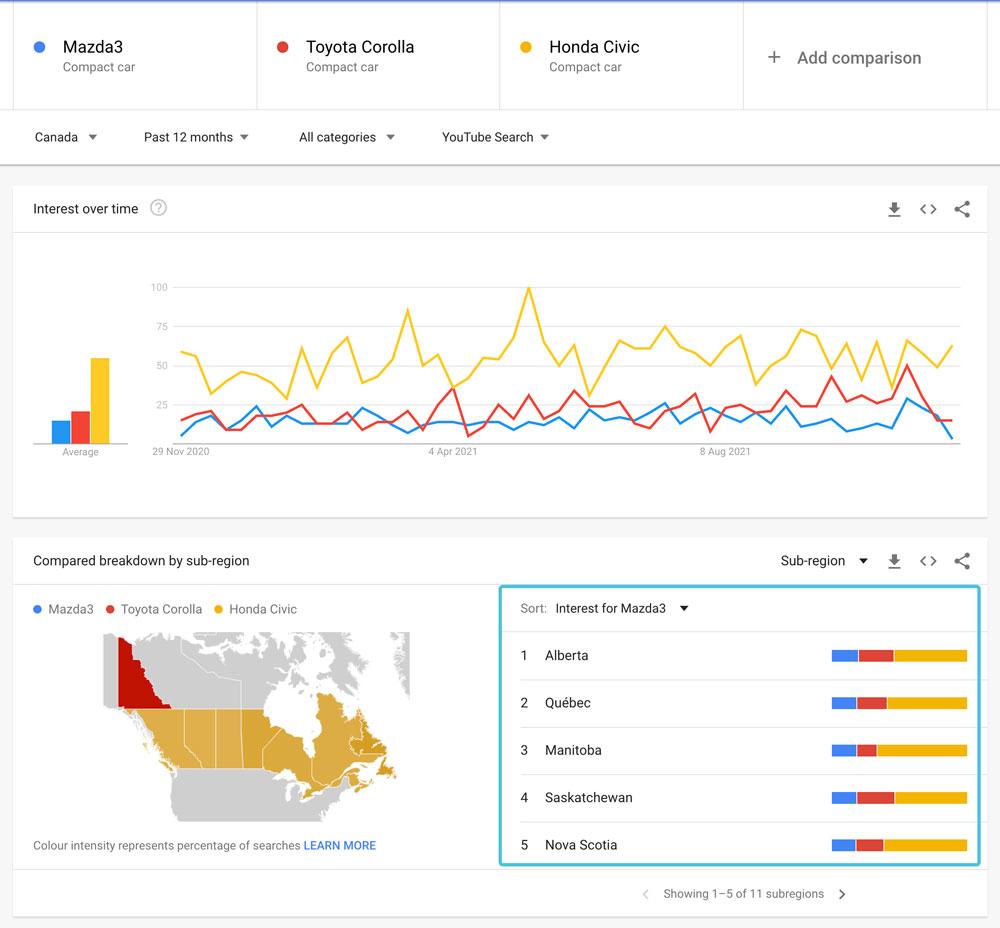Screen dimensions: 1000x928
Task: Download the Interest over time data
Action: point(894,209)
